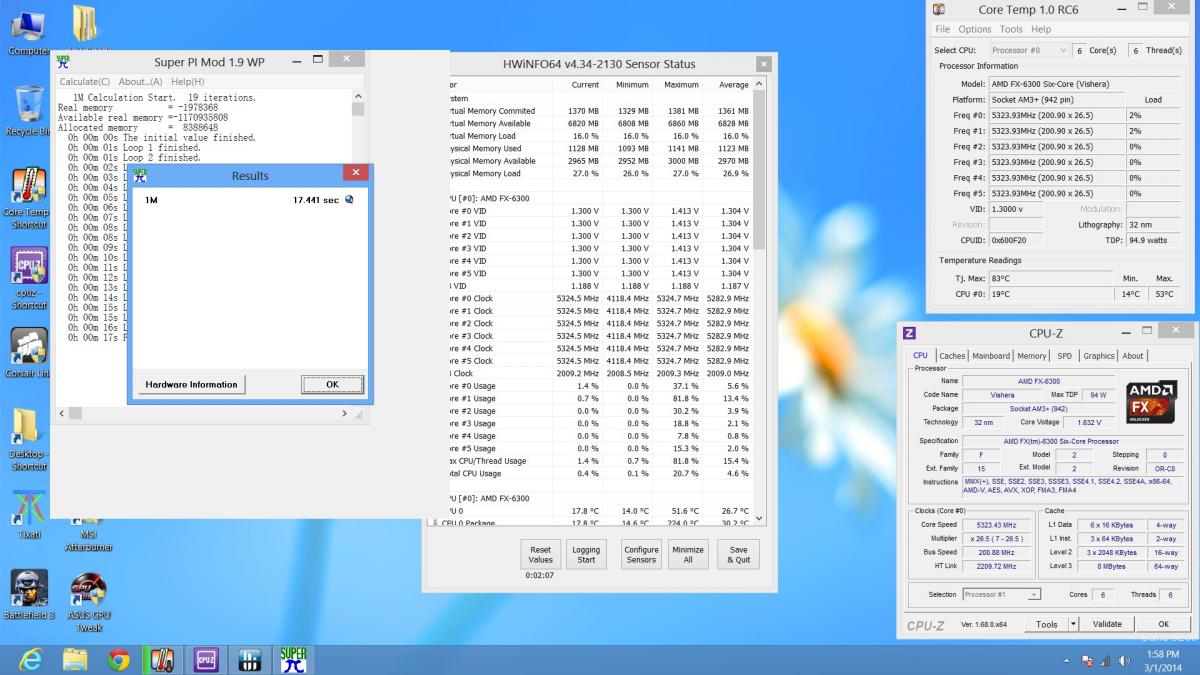Close CPU-Z with its OK button
The width and height of the screenshot is (1200, 675).
point(1163,624)
